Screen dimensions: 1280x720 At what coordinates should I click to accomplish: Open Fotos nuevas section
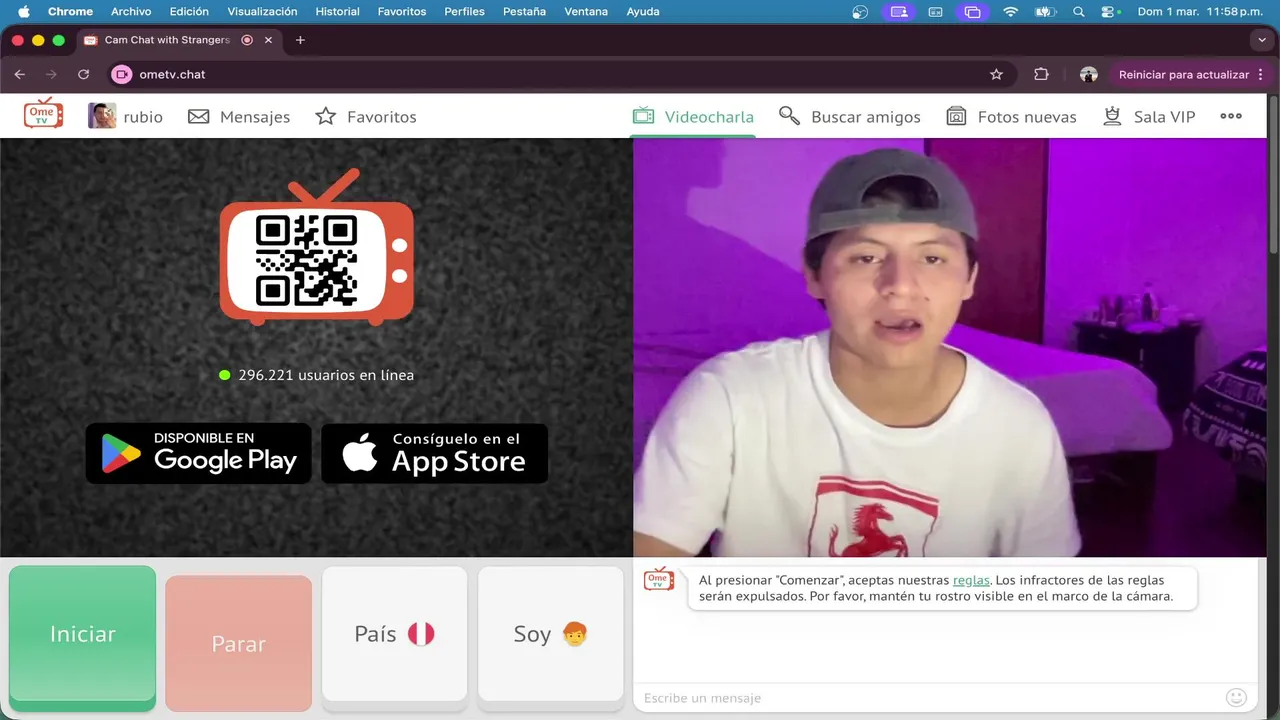click(1011, 117)
